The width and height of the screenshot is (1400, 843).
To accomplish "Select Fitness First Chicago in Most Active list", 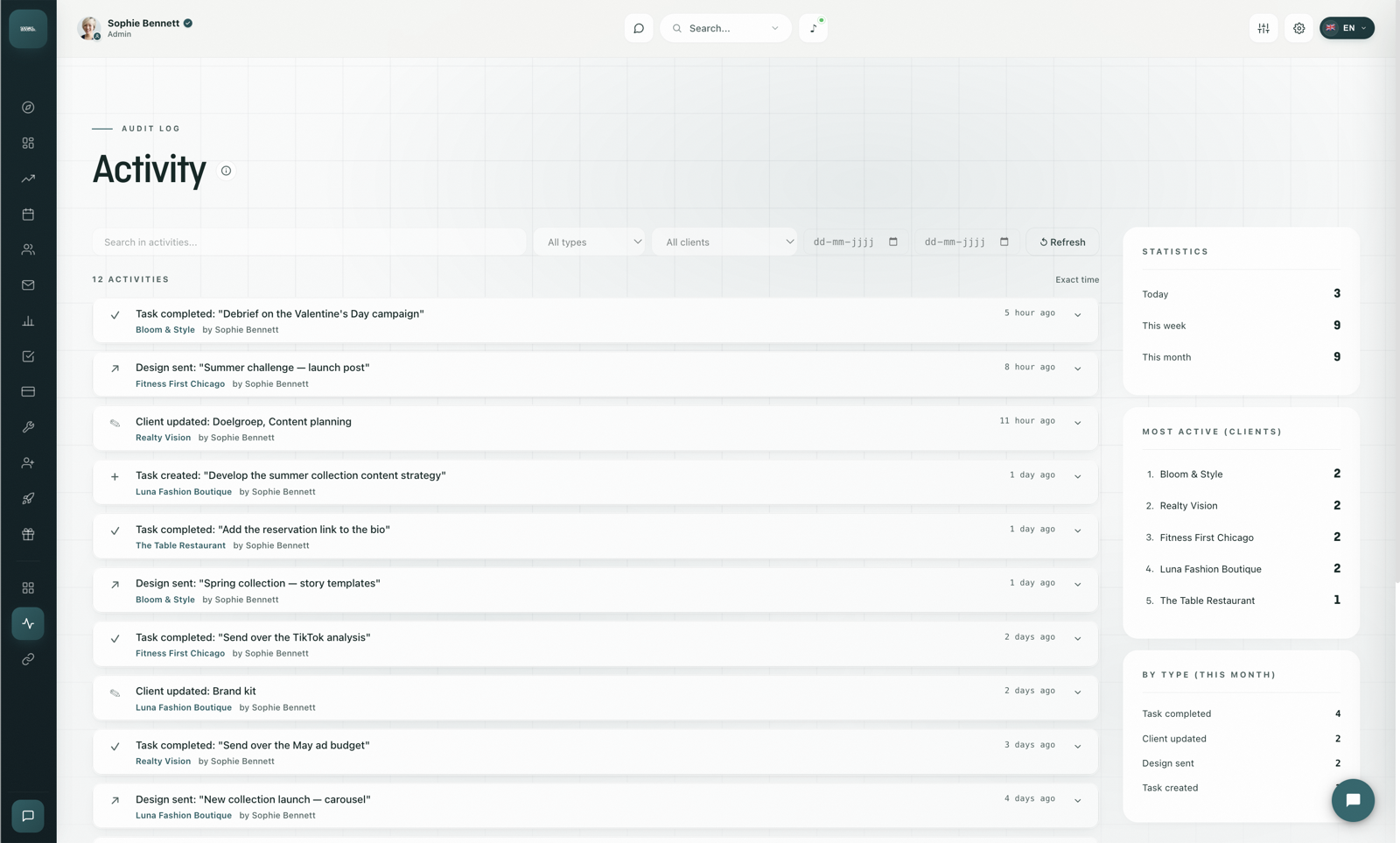I will click(1241, 537).
